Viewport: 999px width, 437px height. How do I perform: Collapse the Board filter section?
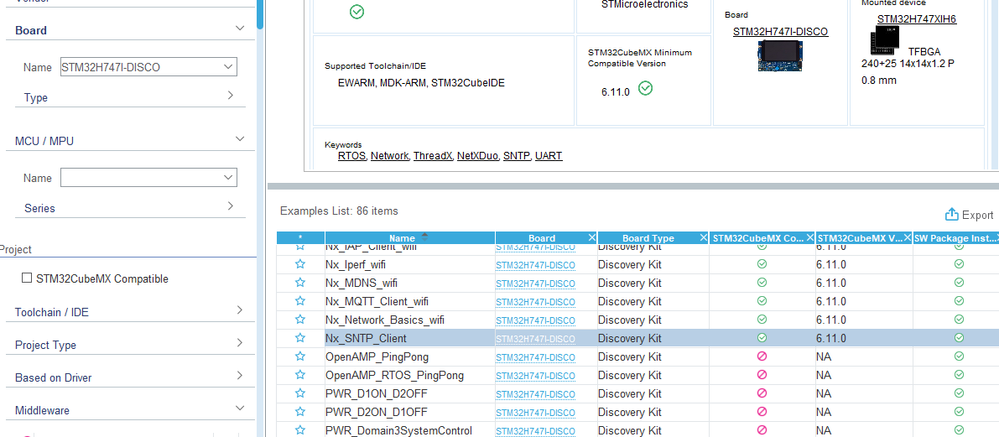(x=240, y=29)
